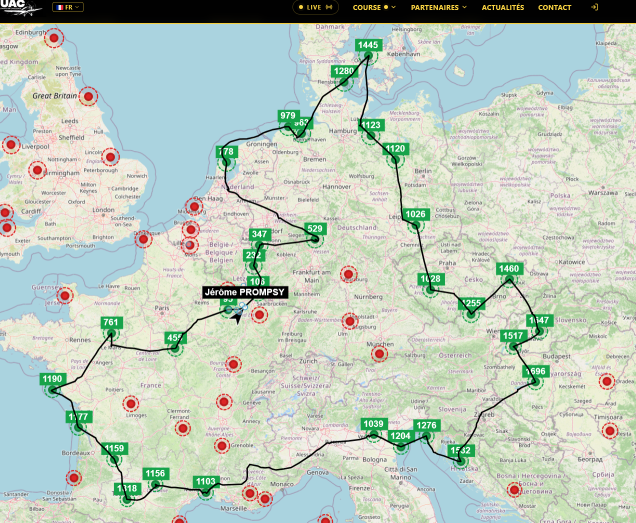Click the red marker beside Great Britain label
Viewport: 636px width, 523px height.
pos(88,97)
